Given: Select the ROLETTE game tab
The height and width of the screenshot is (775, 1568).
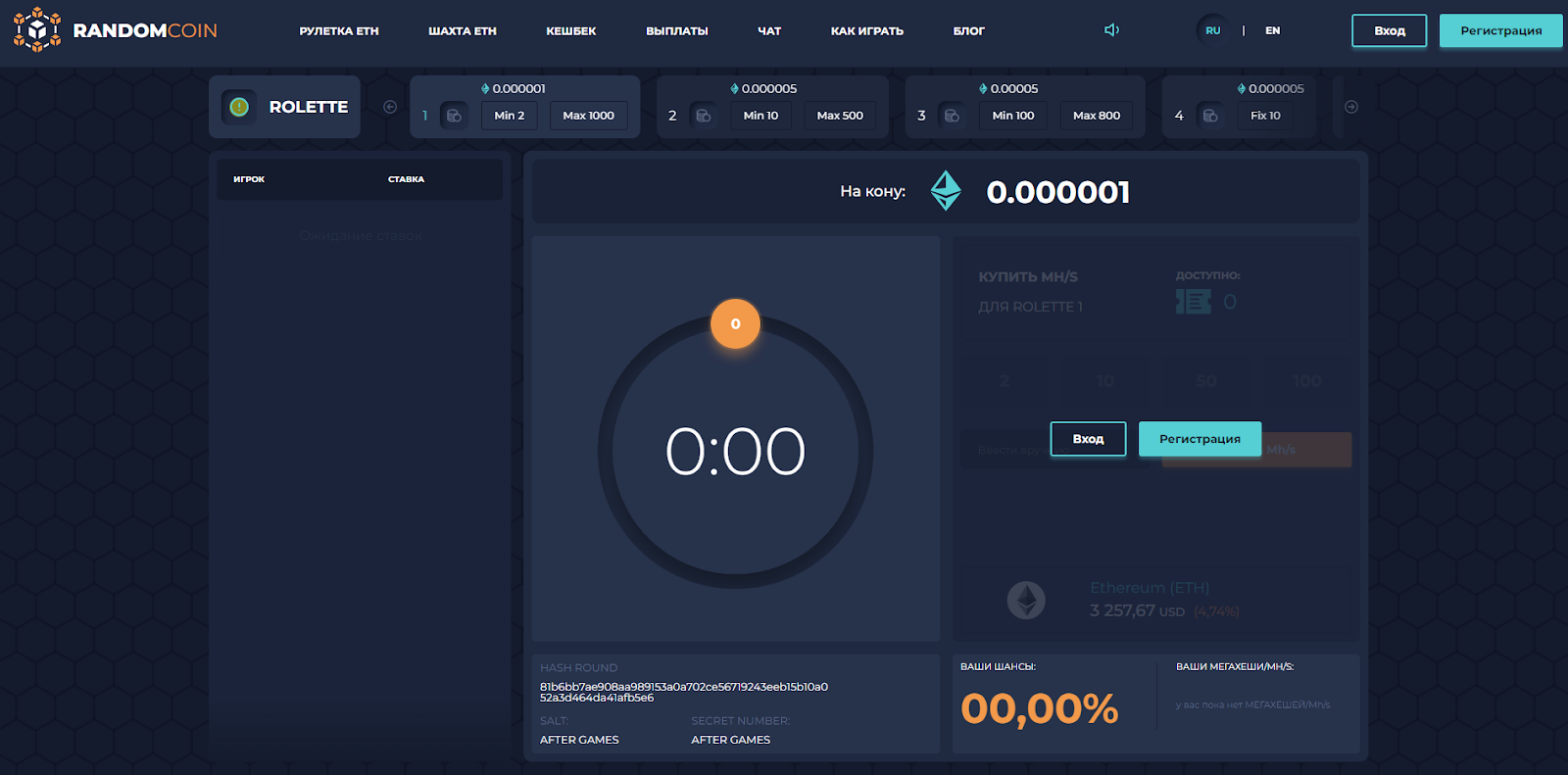Looking at the screenshot, I should click(x=284, y=107).
